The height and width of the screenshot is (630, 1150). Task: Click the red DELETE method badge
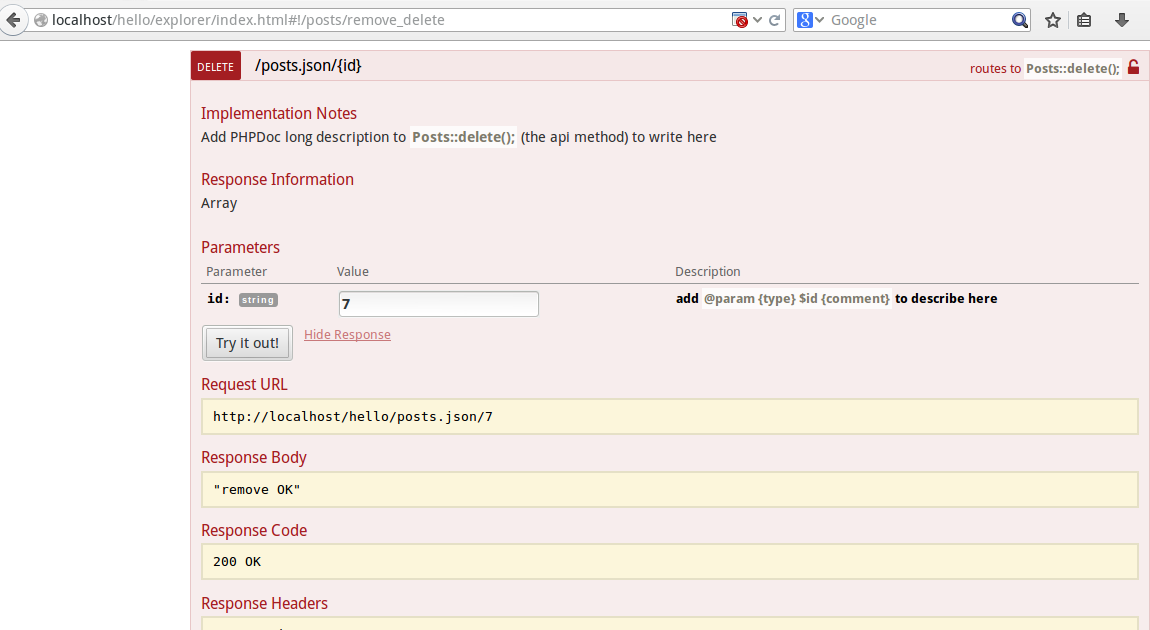click(x=216, y=66)
